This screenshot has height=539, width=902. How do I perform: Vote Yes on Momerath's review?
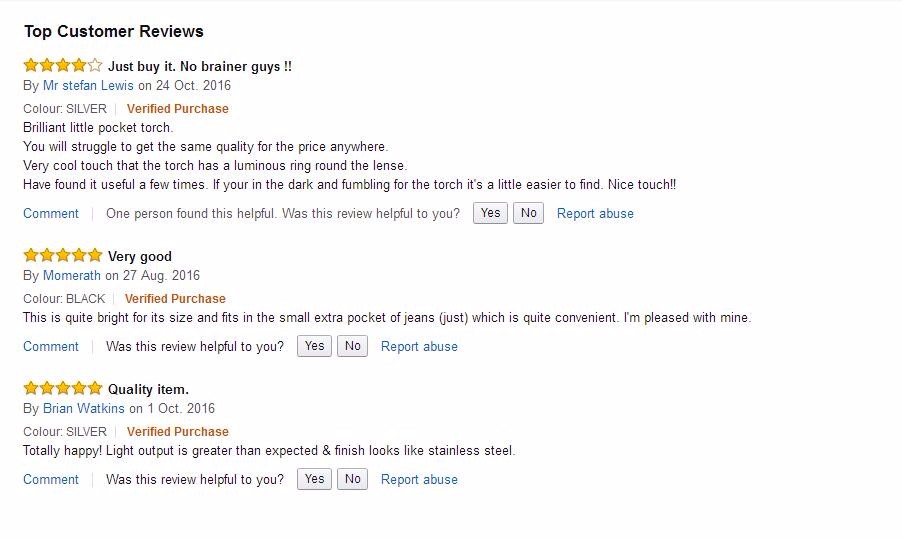pyautogui.click(x=314, y=346)
